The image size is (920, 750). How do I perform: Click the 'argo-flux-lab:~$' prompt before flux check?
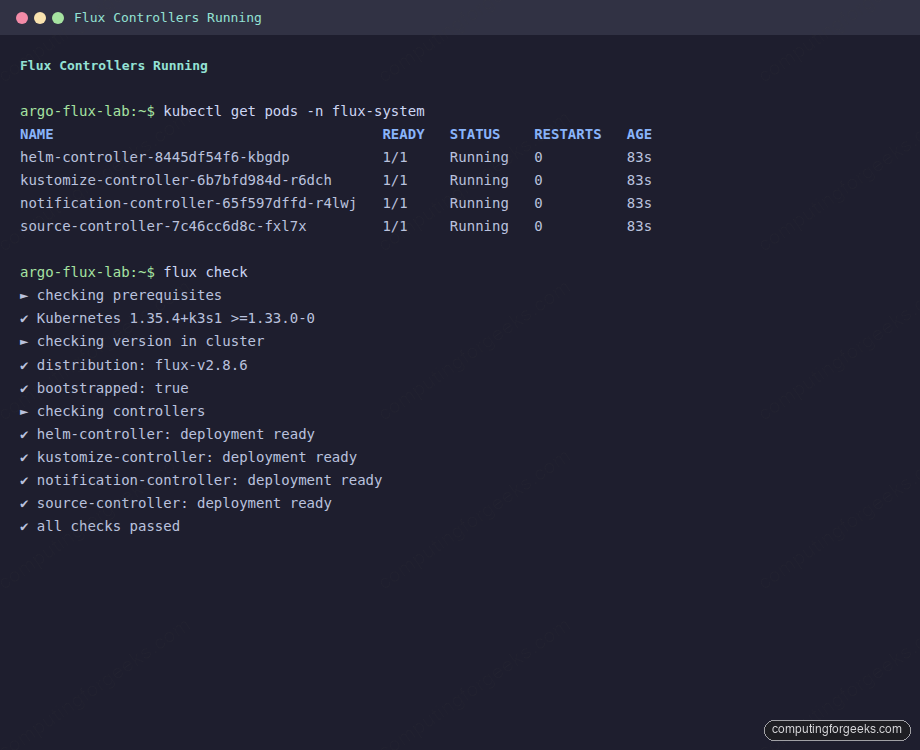(x=87, y=272)
